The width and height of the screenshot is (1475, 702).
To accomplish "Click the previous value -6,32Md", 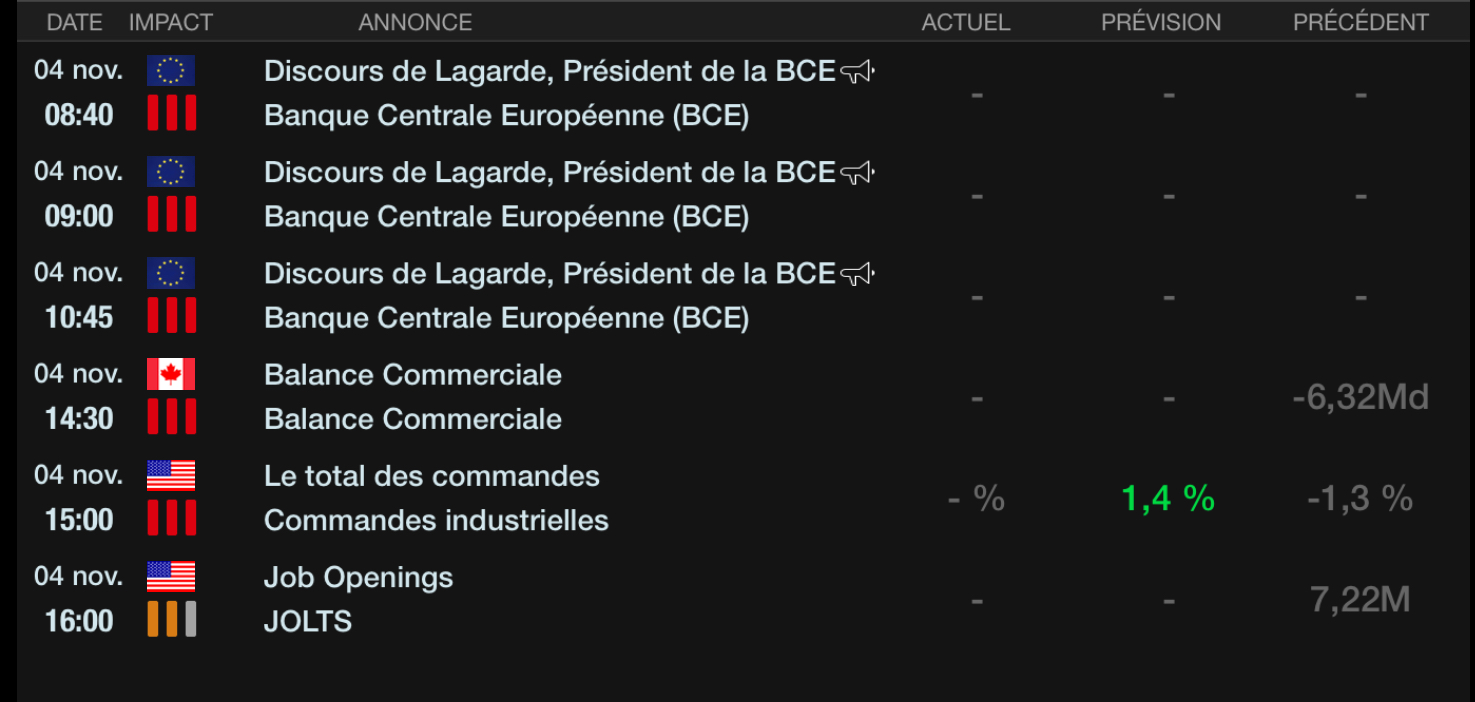I will tap(1360, 398).
